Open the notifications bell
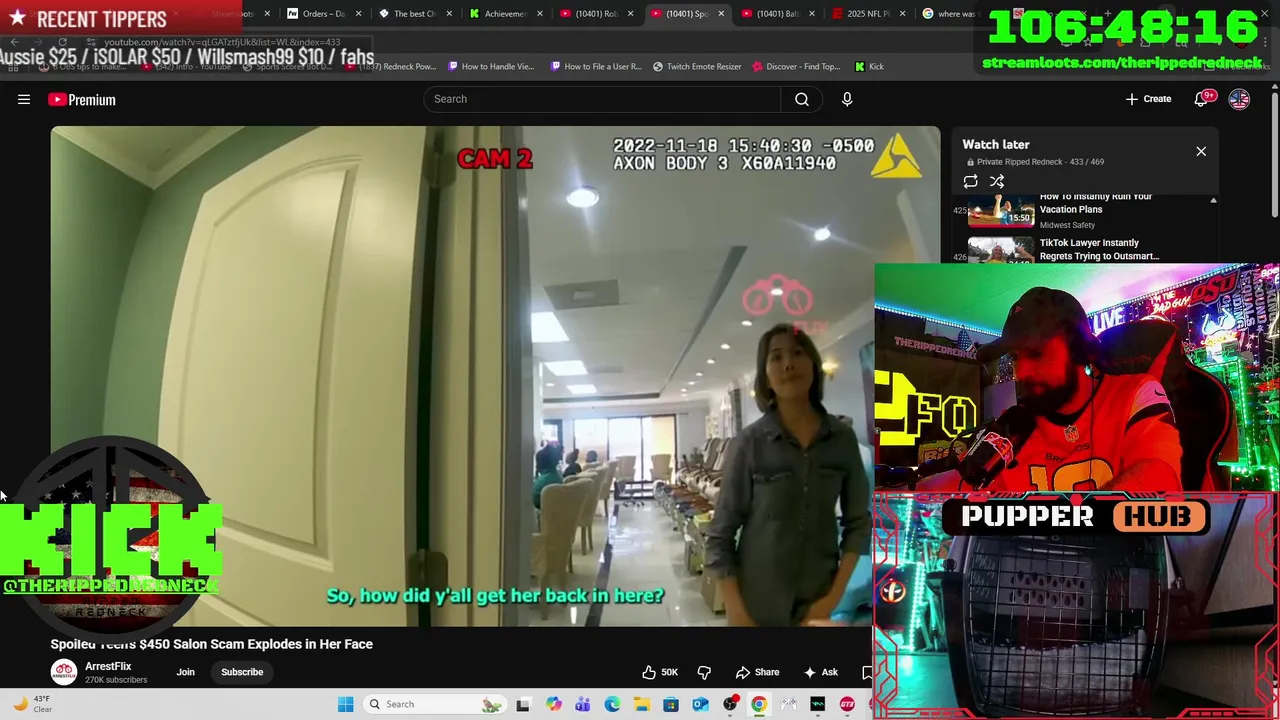Viewport: 1280px width, 720px height. point(1202,99)
